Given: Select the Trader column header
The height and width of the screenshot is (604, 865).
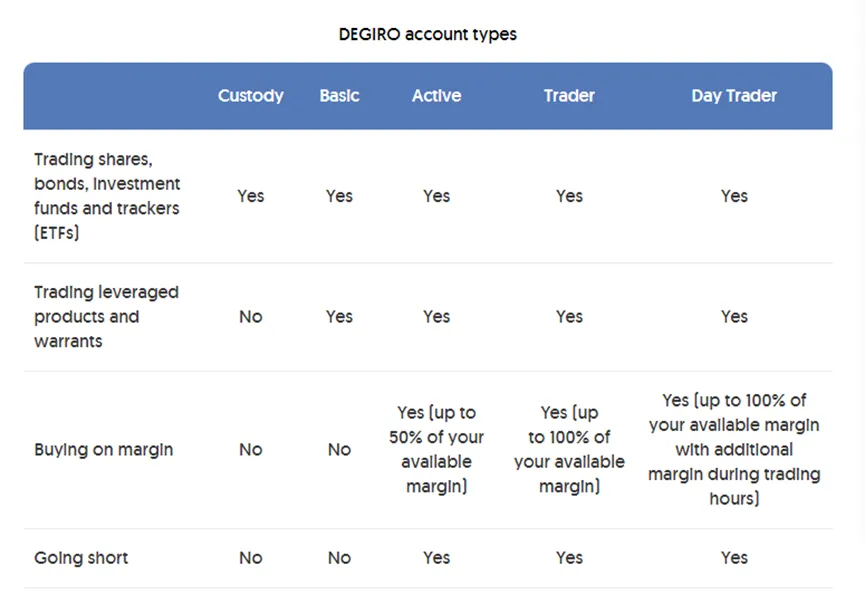Looking at the screenshot, I should coord(569,96).
